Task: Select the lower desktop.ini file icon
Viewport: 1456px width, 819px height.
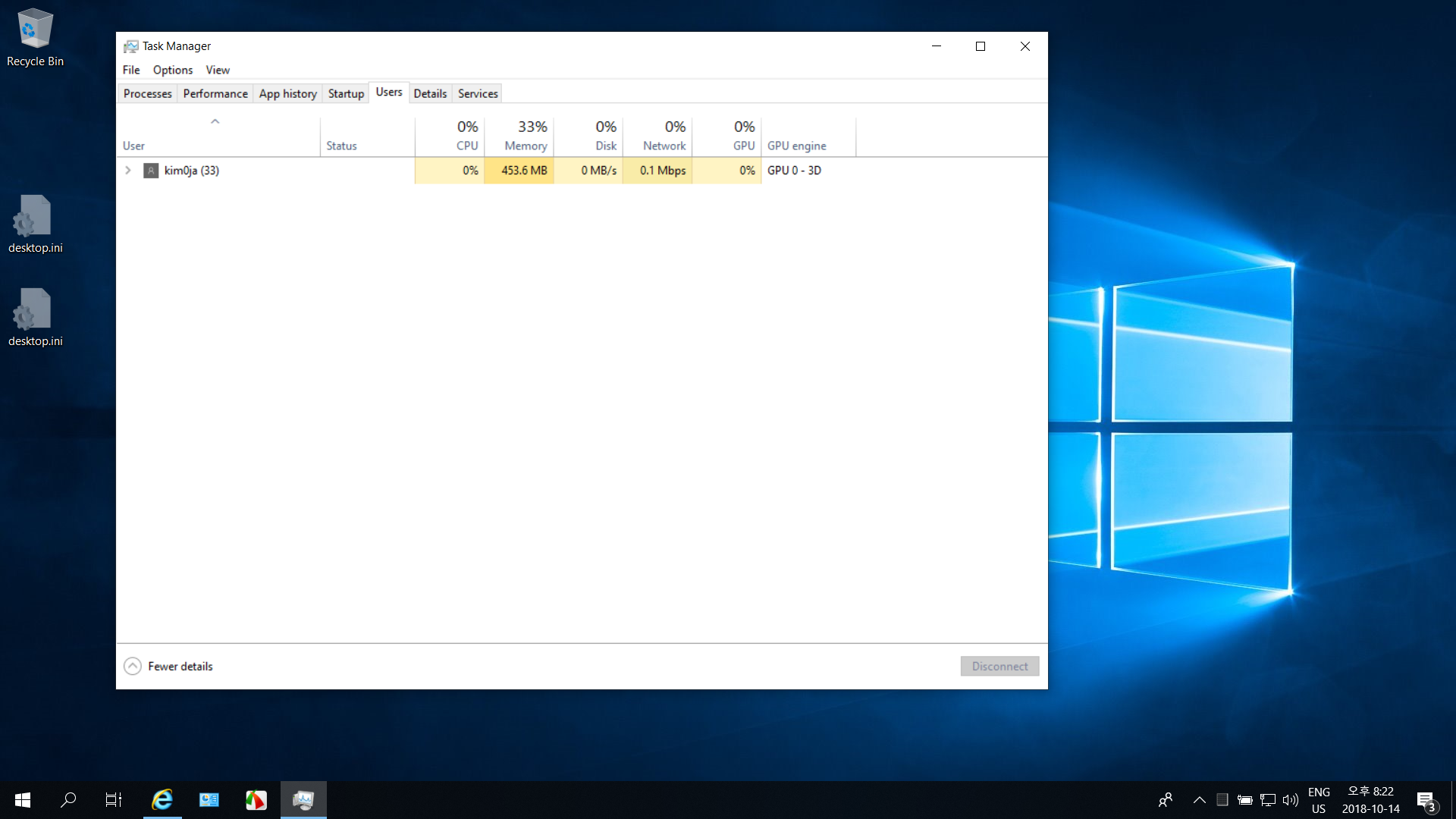Action: coord(35,318)
